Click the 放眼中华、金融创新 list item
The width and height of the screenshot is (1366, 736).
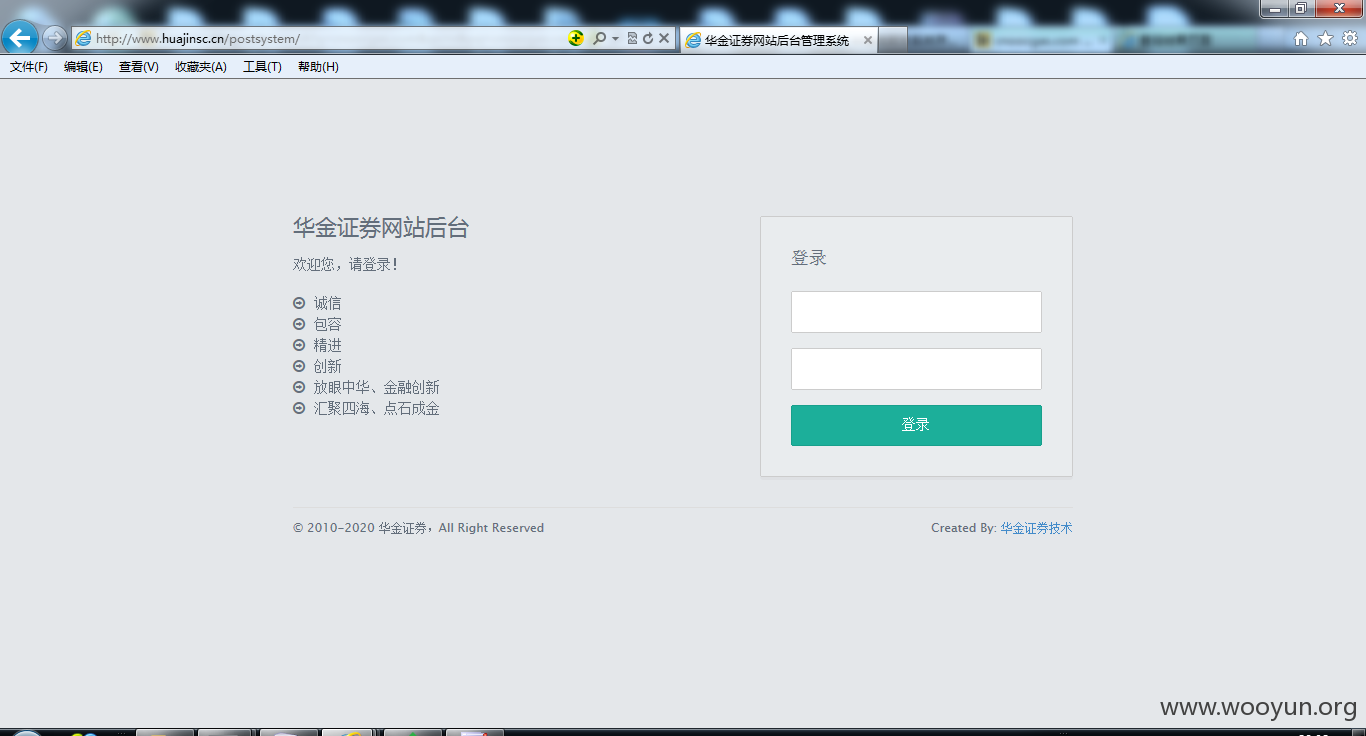(376, 387)
